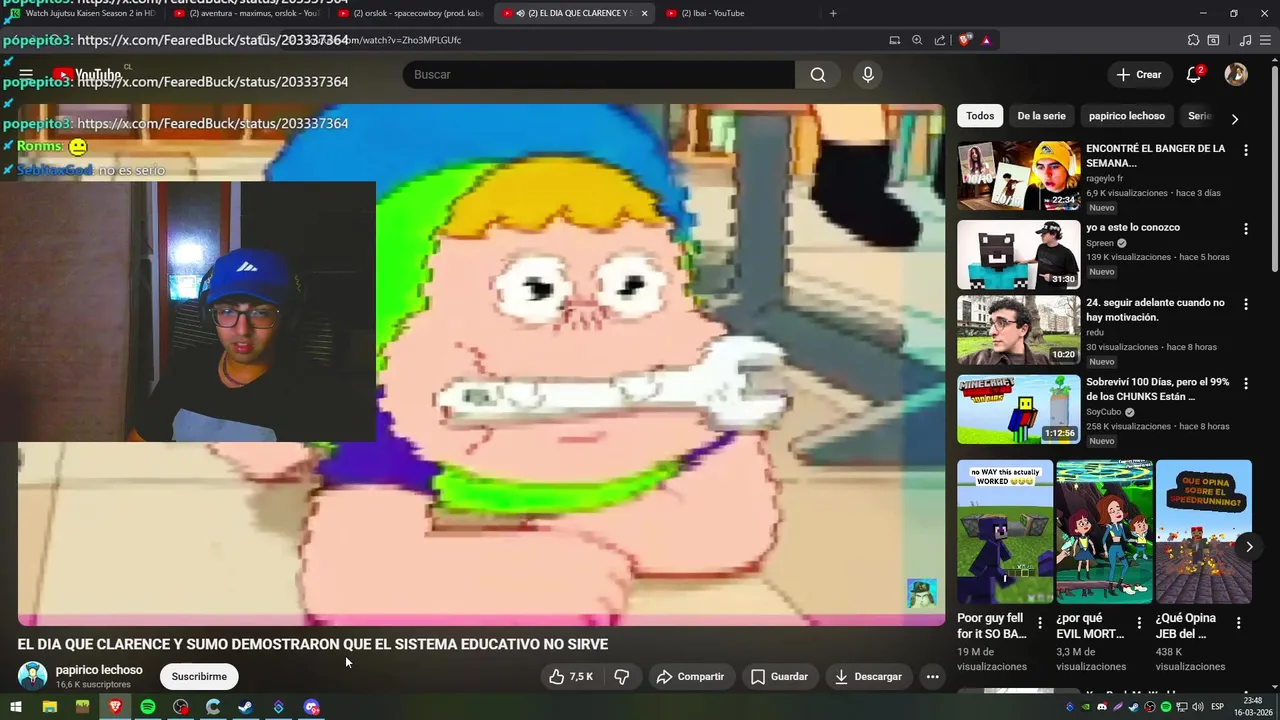Open the Brave sidebar panel icon
Screen dimensions: 1280x720
1213,40
